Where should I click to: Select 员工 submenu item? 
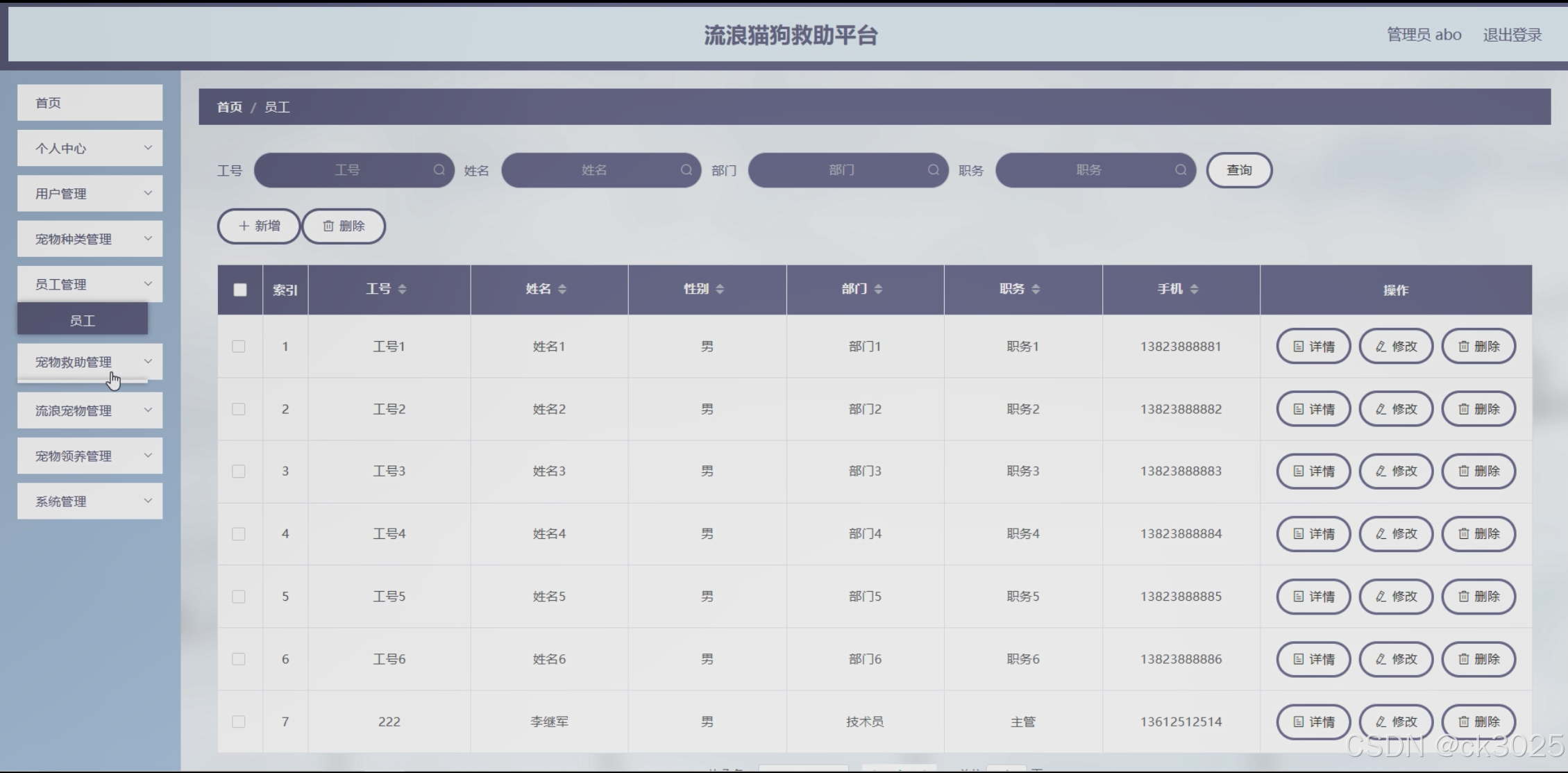click(x=83, y=320)
